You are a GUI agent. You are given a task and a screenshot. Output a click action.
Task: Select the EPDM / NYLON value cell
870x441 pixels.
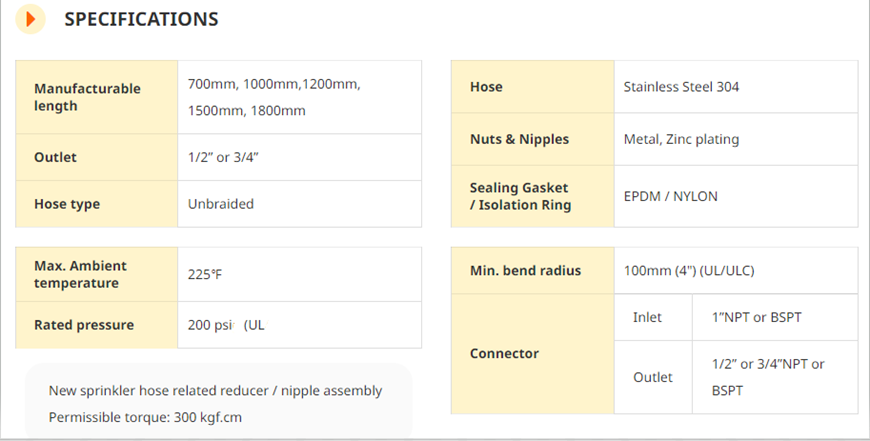click(x=736, y=196)
